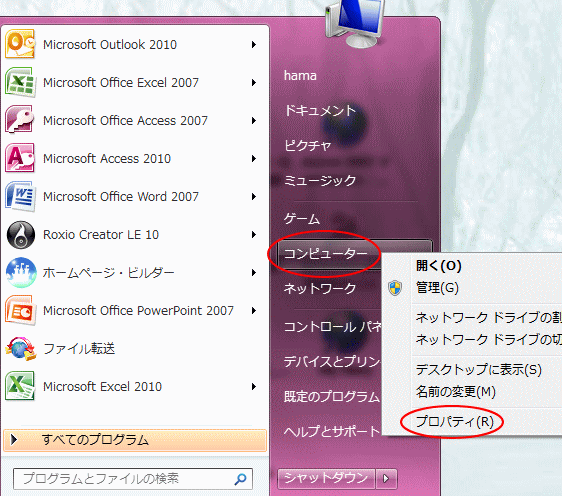Expand PowerPoint 2007 submenu arrow
Screen dimensions: 562x496
pos(254,310)
